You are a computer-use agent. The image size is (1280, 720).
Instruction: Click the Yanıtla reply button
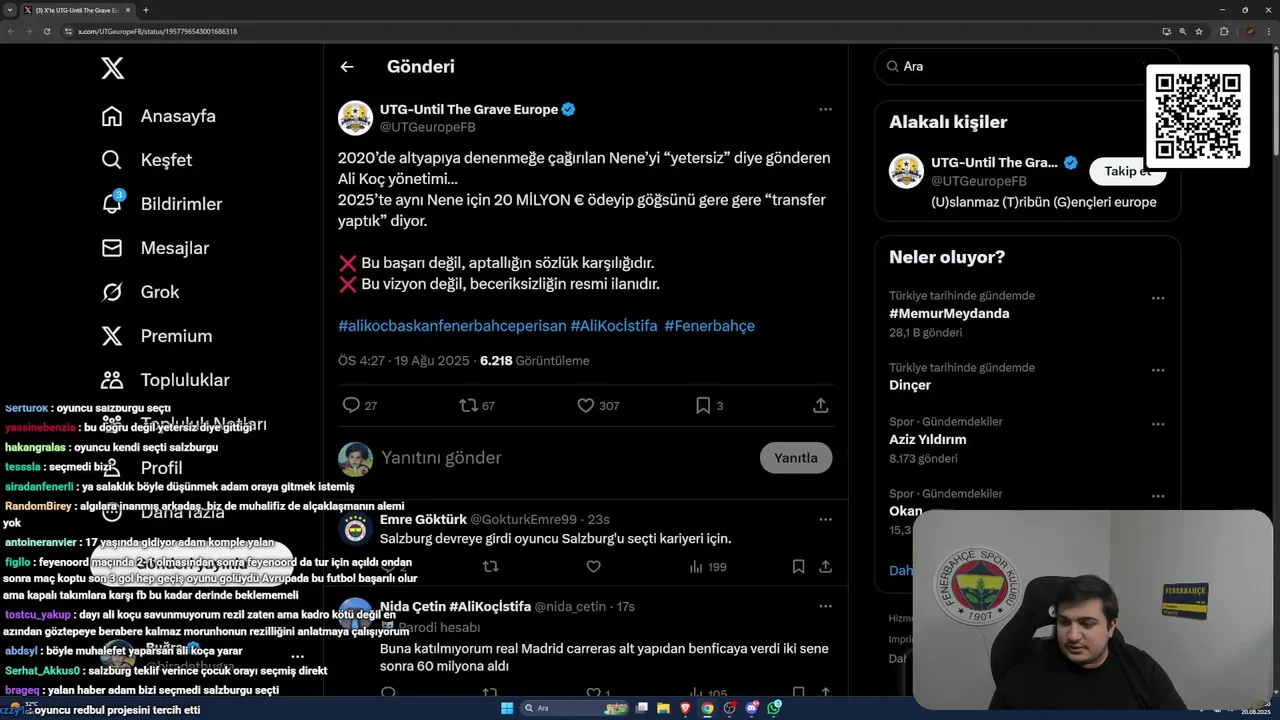pos(796,458)
